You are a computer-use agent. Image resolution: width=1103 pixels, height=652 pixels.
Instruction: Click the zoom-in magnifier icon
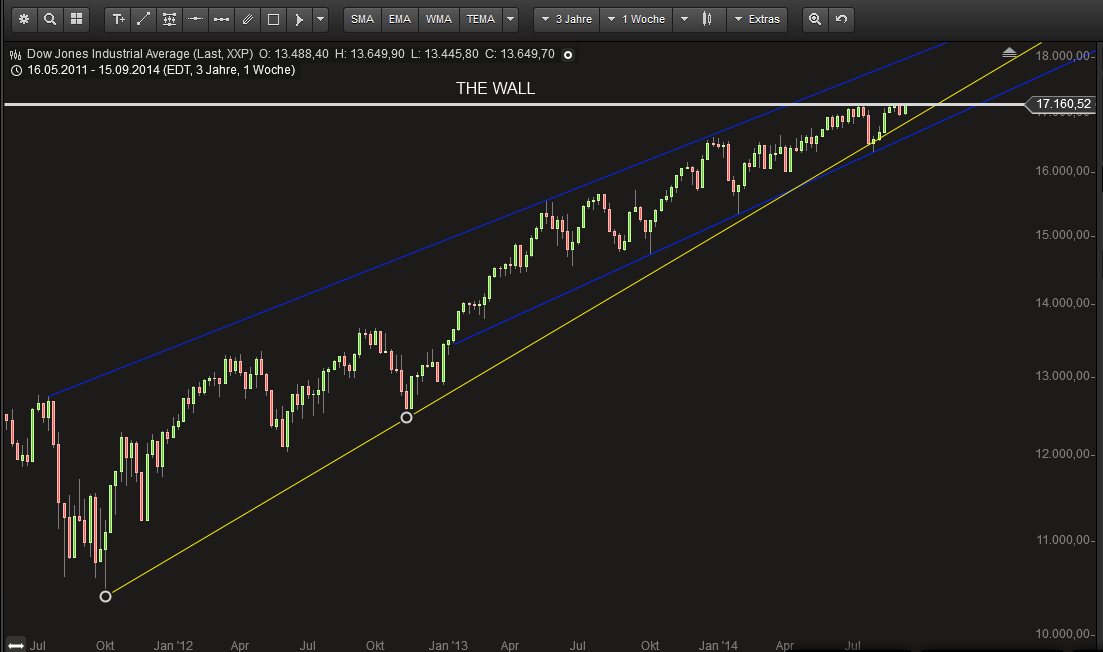click(815, 19)
